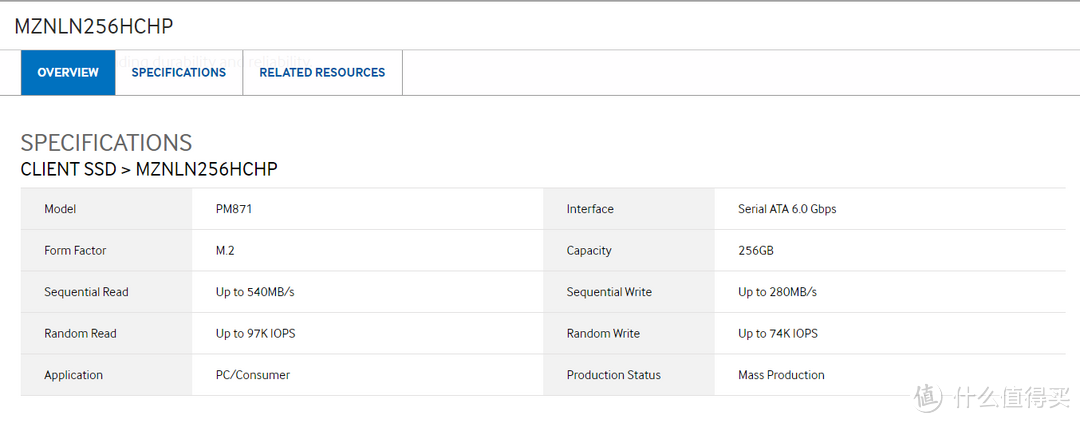Click the Capacity label
Image resolution: width=1080 pixels, height=423 pixels.
pyautogui.click(x=589, y=251)
